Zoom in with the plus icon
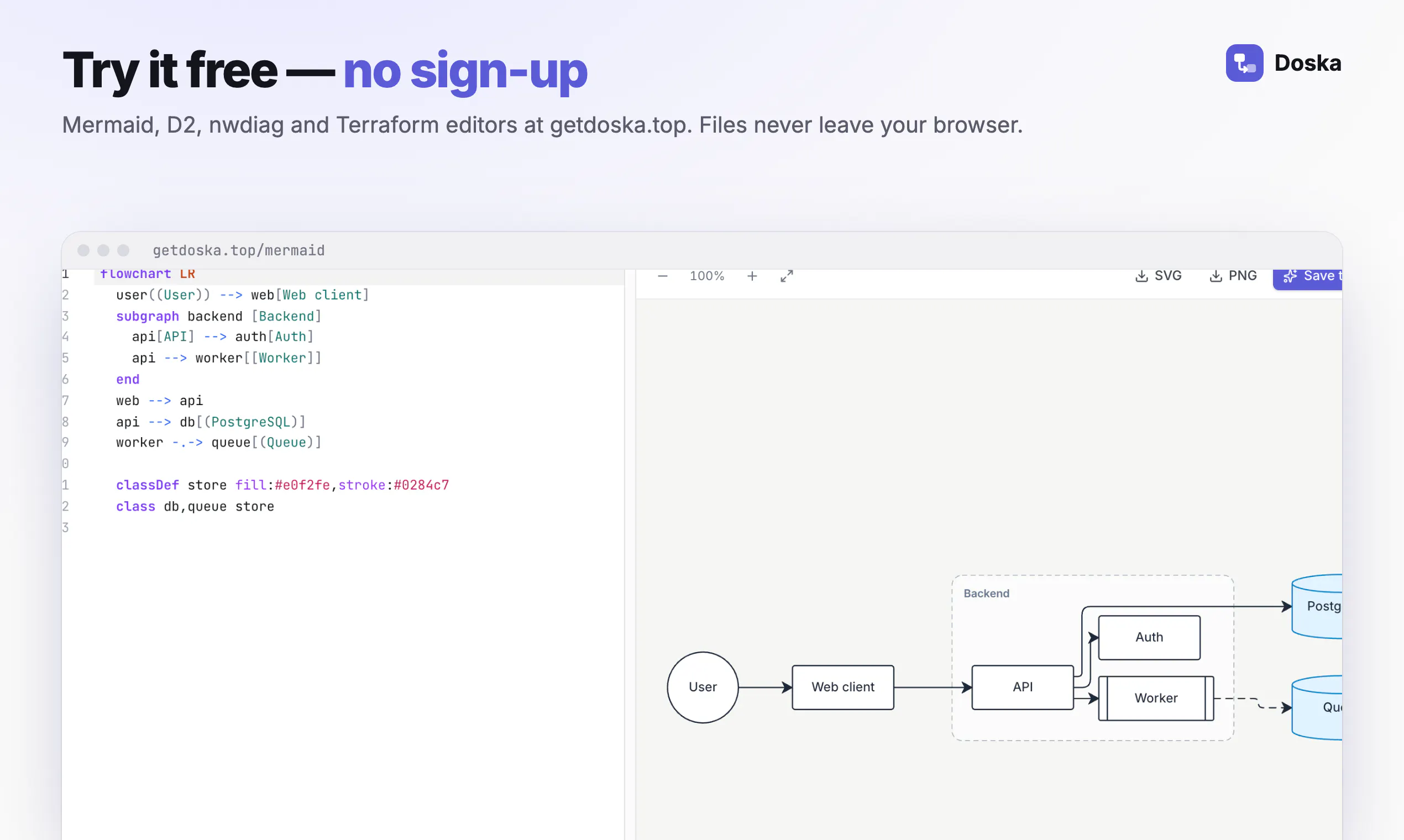Image resolution: width=1404 pixels, height=840 pixels. 752,276
